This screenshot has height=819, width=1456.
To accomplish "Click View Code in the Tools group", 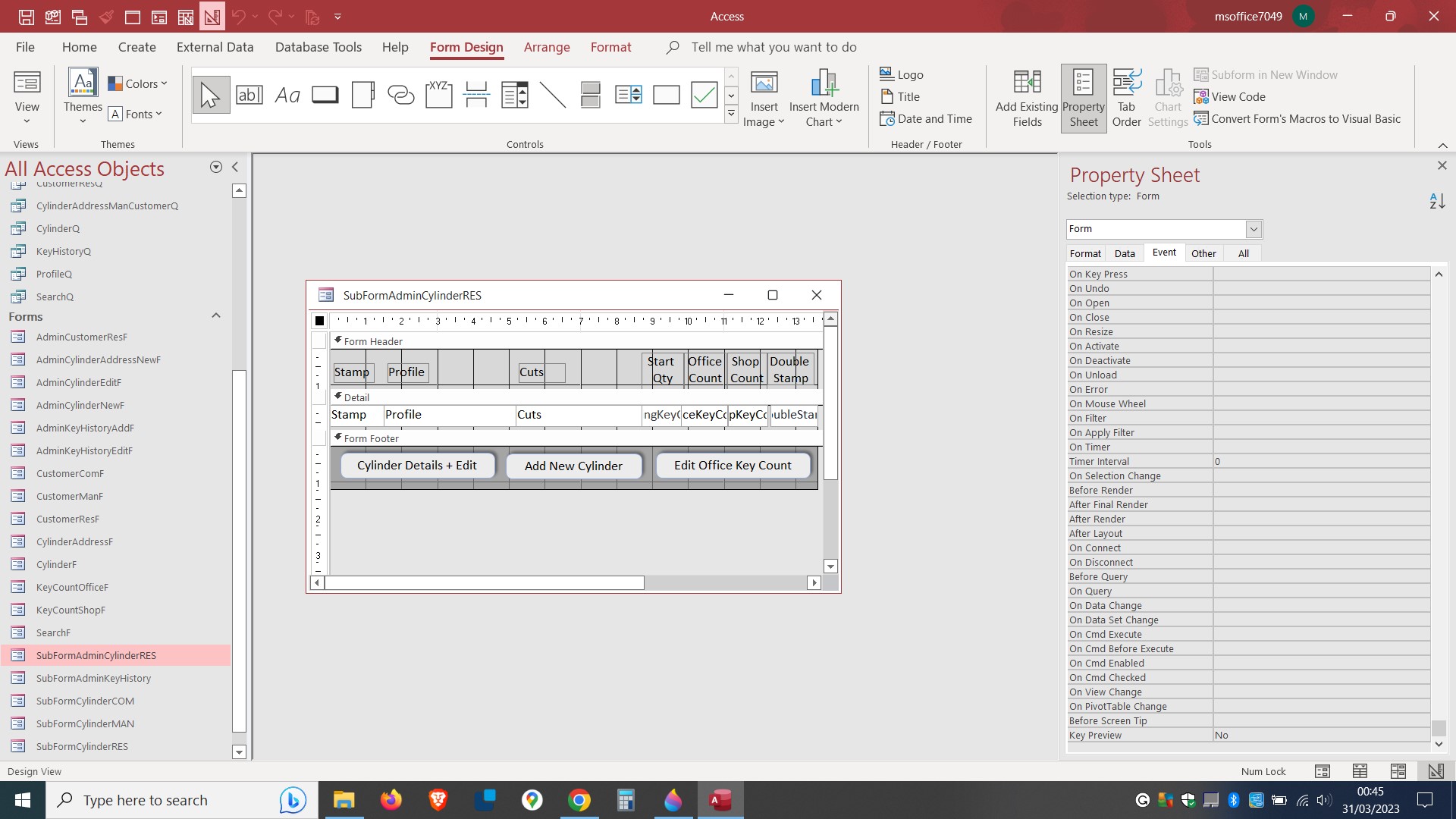I will pos(1228,96).
